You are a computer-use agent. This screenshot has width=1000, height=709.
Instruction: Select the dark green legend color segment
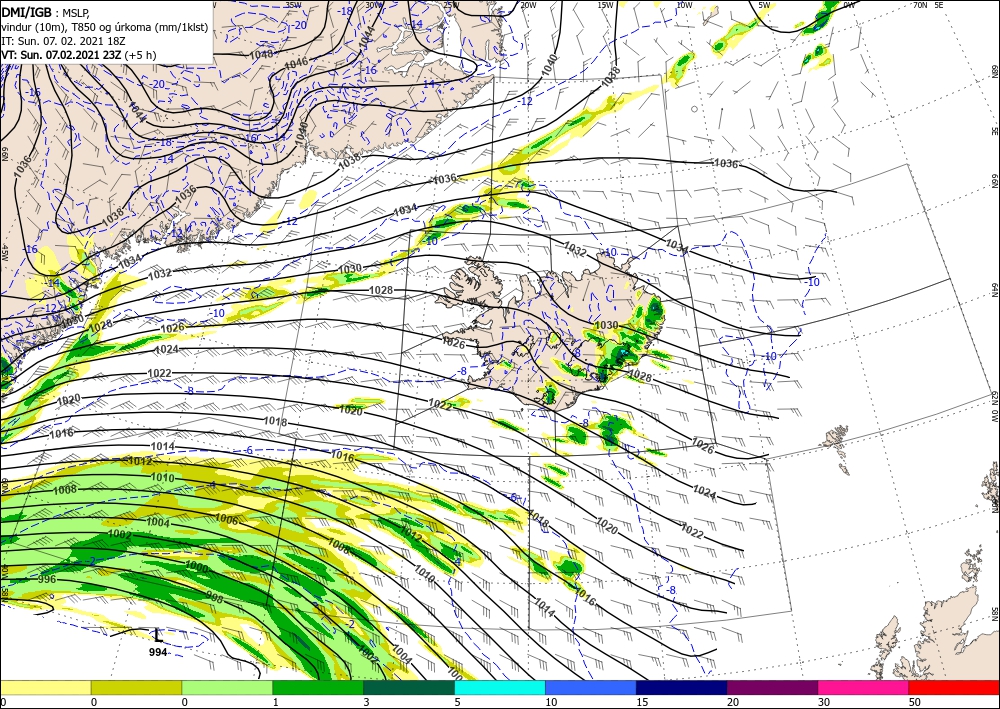pyautogui.click(x=409, y=688)
